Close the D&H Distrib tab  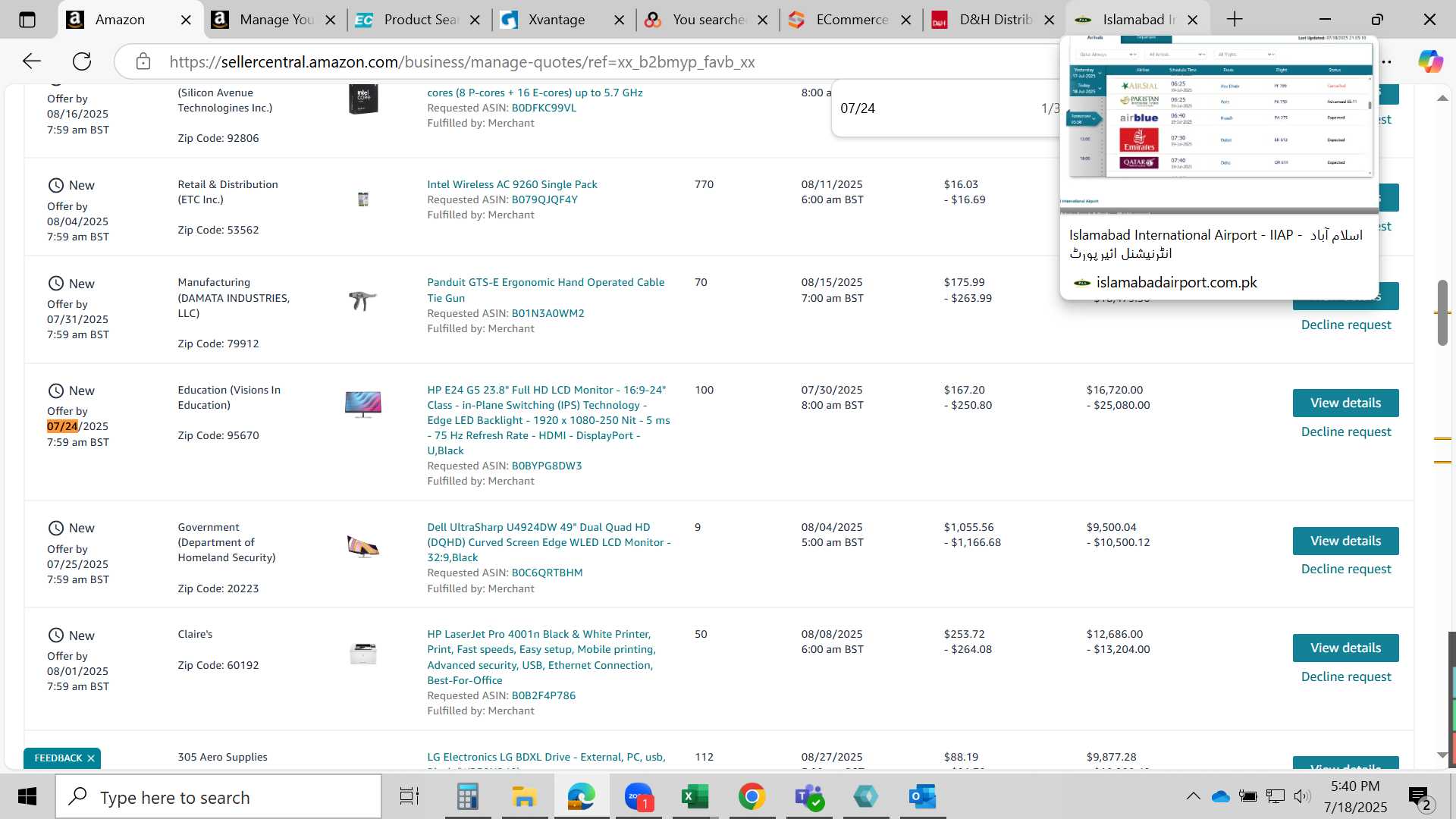[x=1050, y=20]
